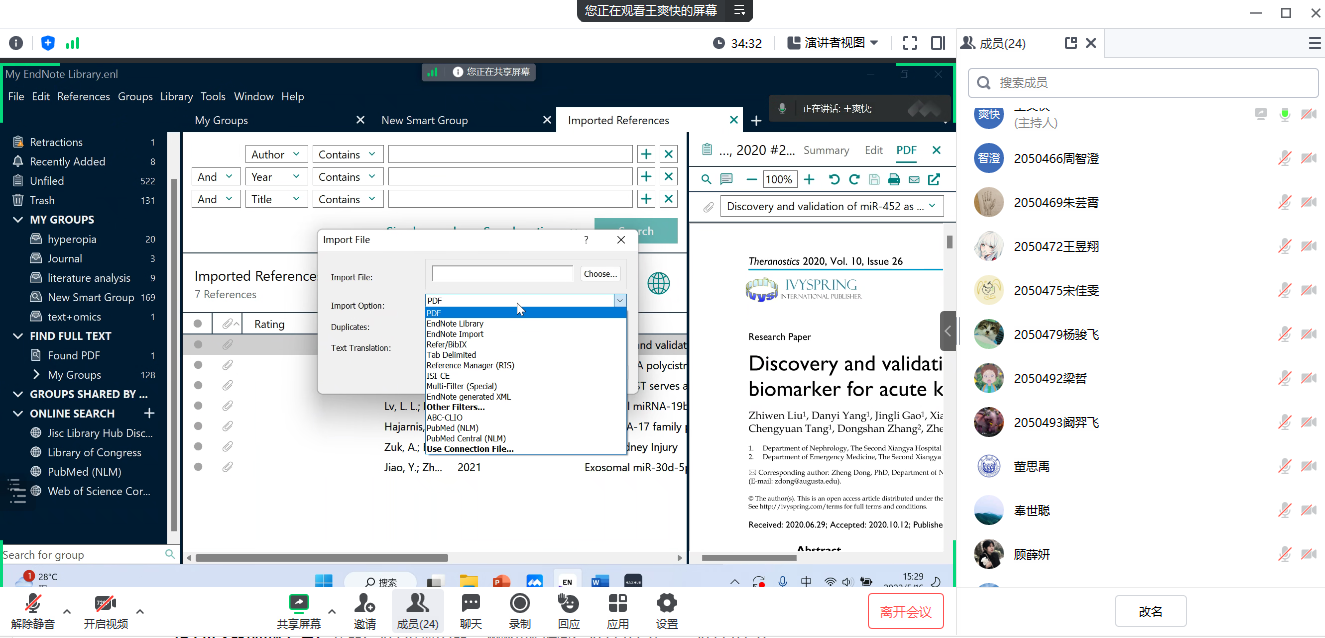Toggle side panel icon in meeting header
The width and height of the screenshot is (1325, 638).
tap(938, 43)
